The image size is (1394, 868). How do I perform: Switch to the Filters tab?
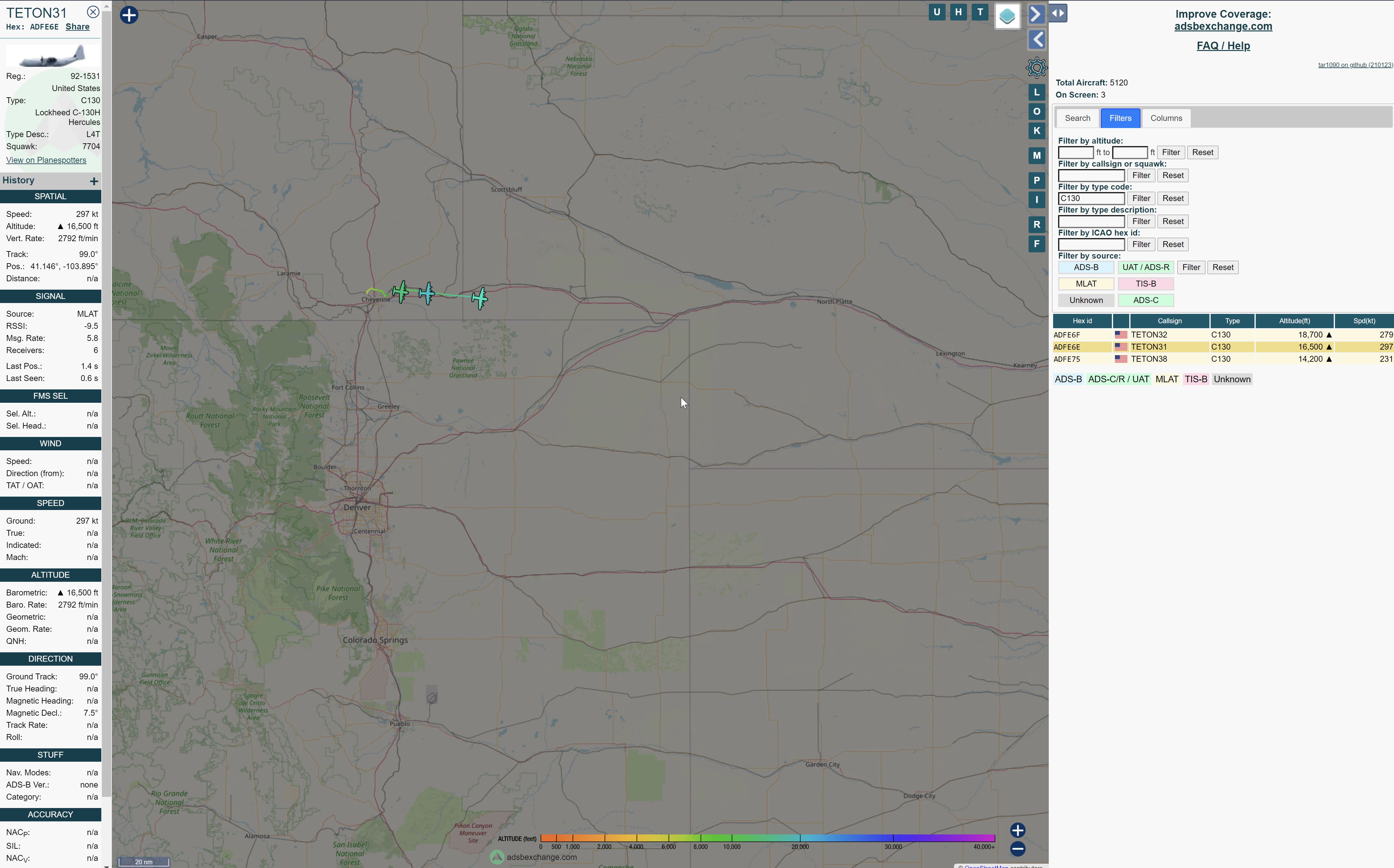pos(1120,118)
